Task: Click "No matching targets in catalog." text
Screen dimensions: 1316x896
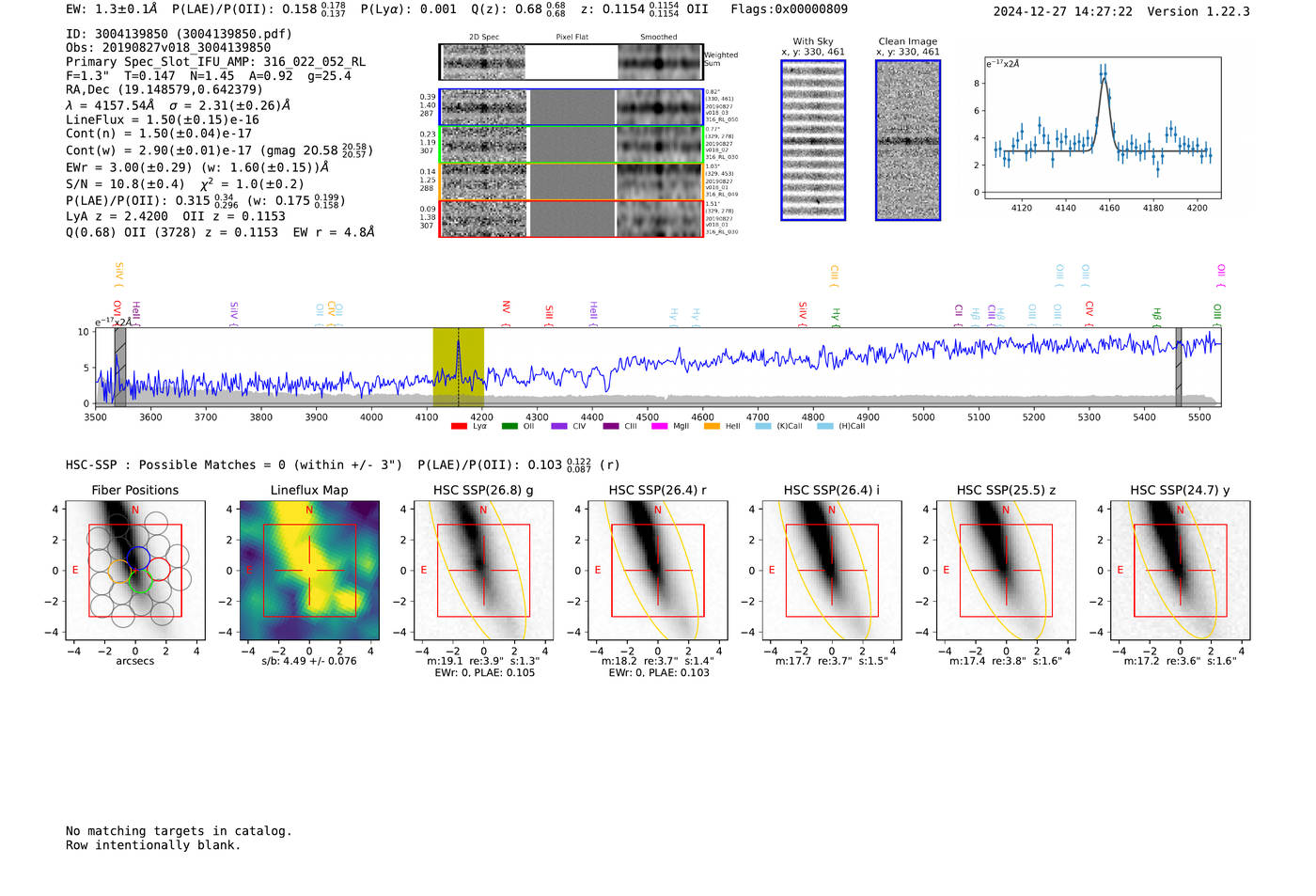Action: click(x=179, y=831)
